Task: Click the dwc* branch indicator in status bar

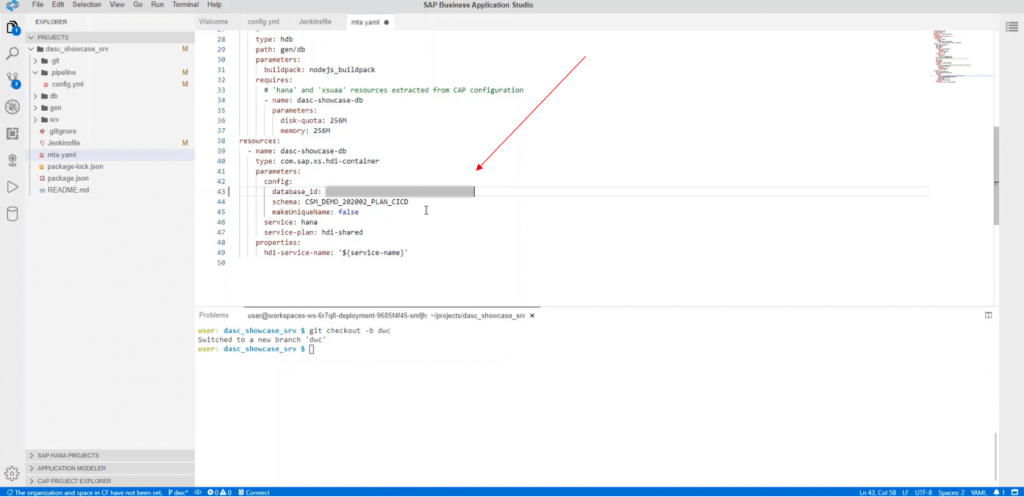Action: pos(178,492)
